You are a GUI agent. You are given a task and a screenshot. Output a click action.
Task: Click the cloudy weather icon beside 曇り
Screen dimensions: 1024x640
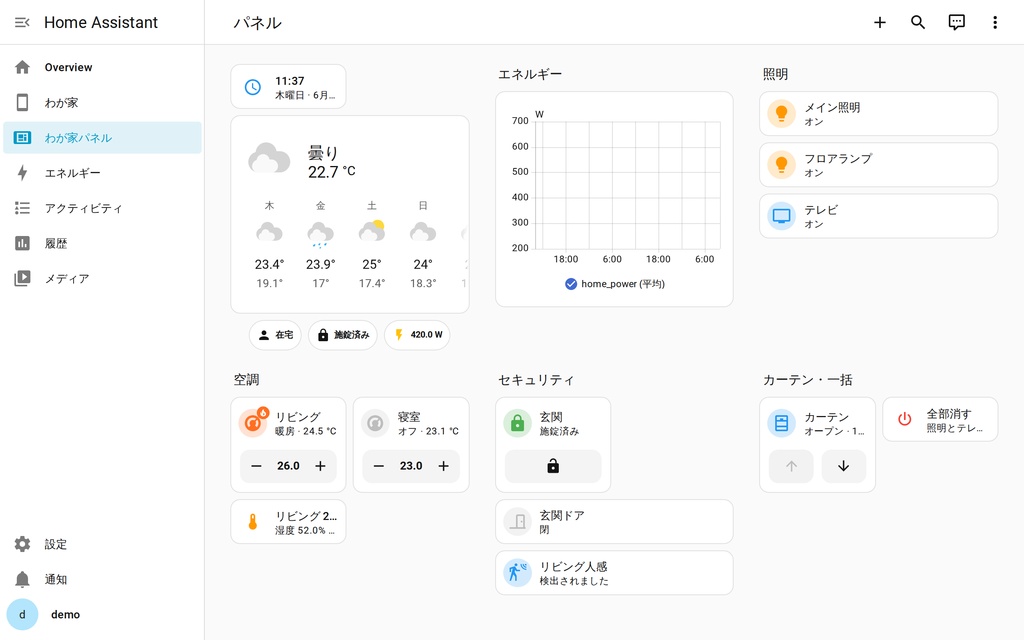tap(269, 158)
